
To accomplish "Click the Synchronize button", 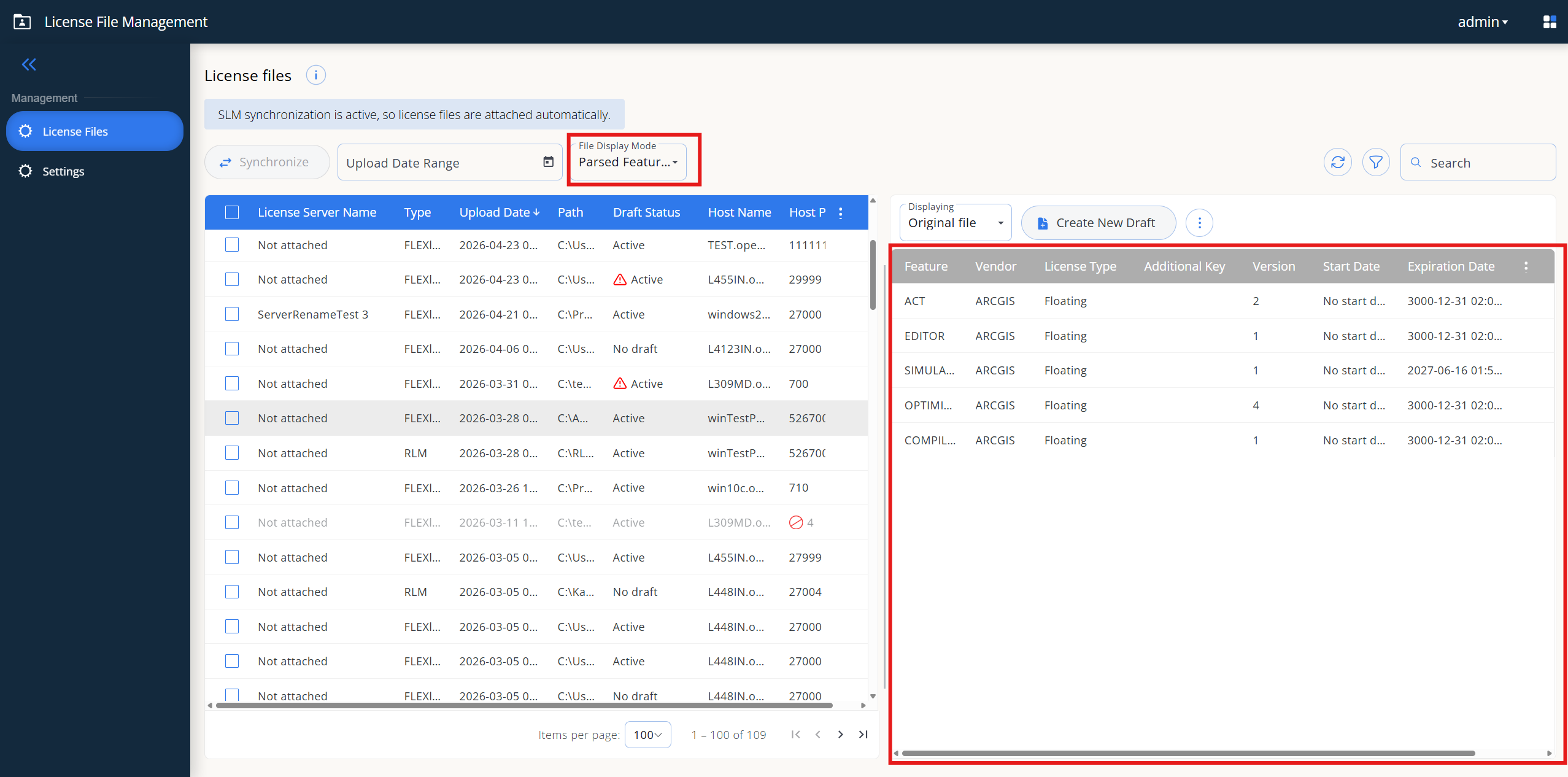I will tap(267, 162).
